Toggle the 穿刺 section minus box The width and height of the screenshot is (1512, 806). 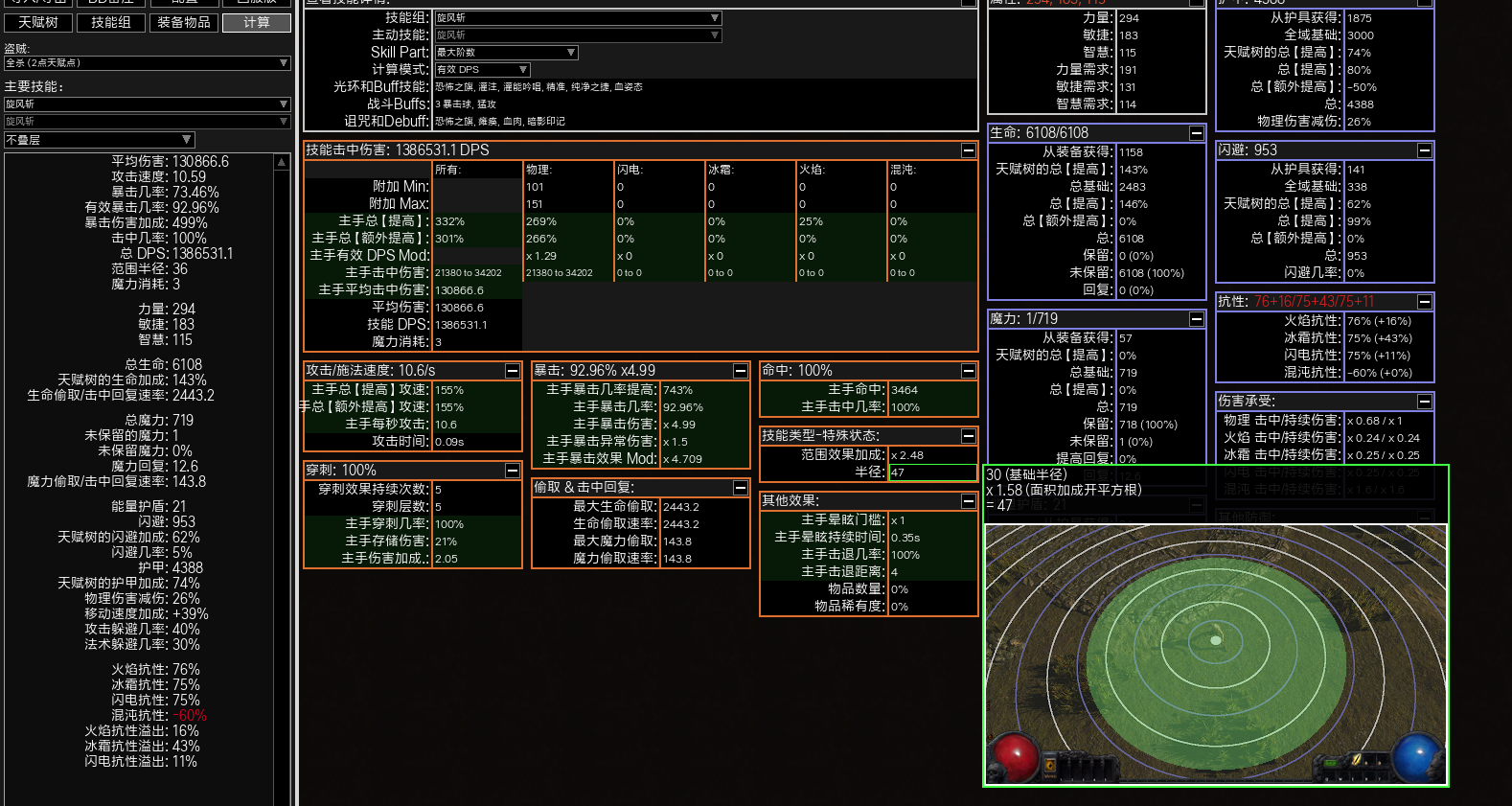[512, 471]
